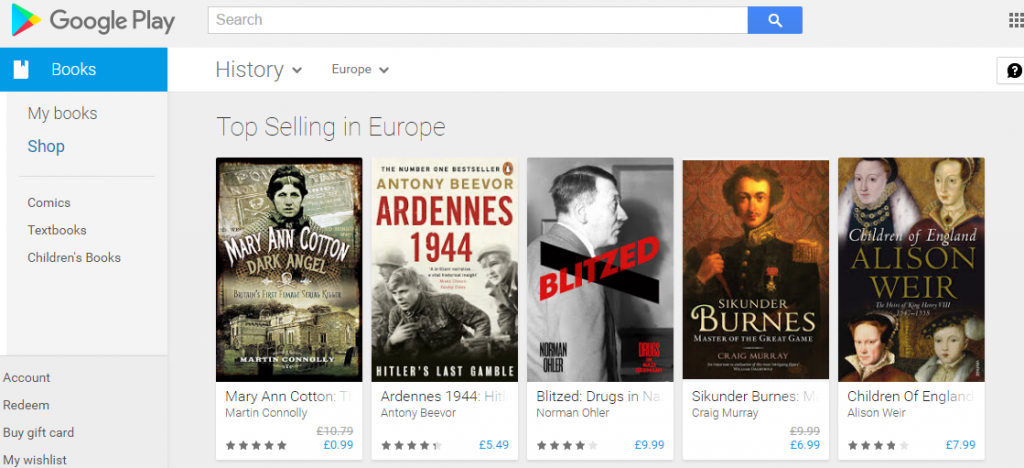Click the star rating under Antony Beevor
Viewport: 1024px width, 468px height.
pos(411,446)
